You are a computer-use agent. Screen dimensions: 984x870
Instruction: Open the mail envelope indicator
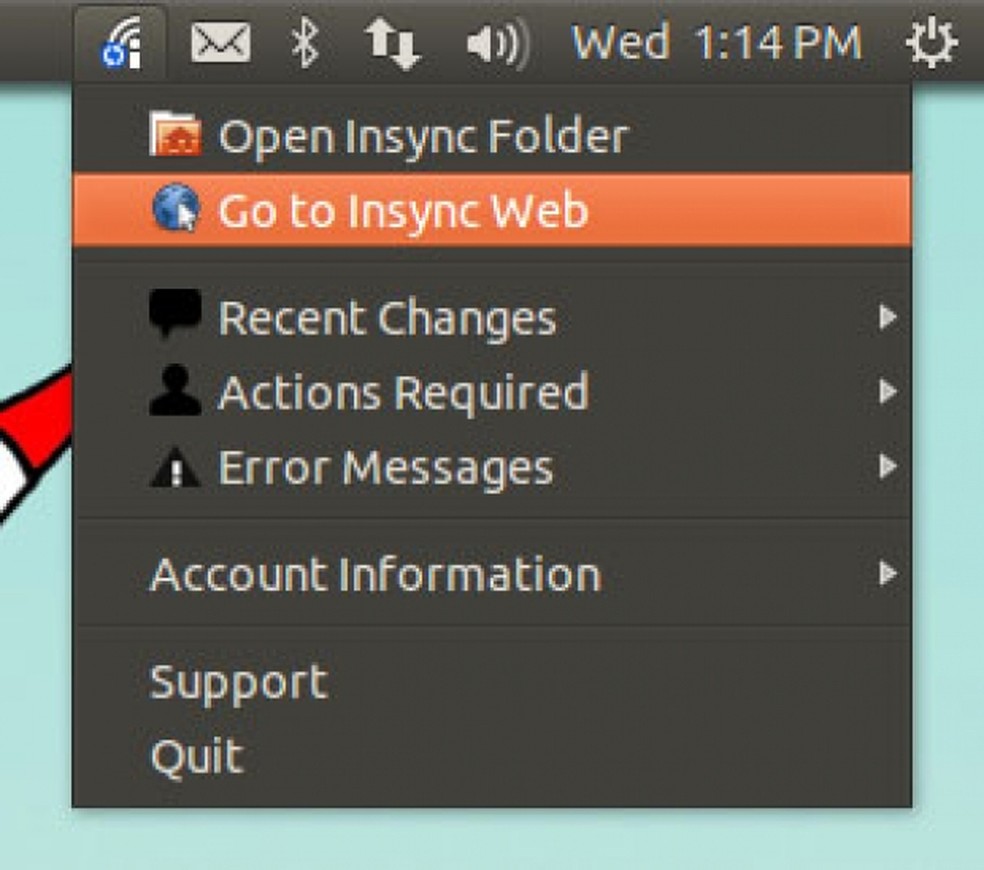[221, 44]
